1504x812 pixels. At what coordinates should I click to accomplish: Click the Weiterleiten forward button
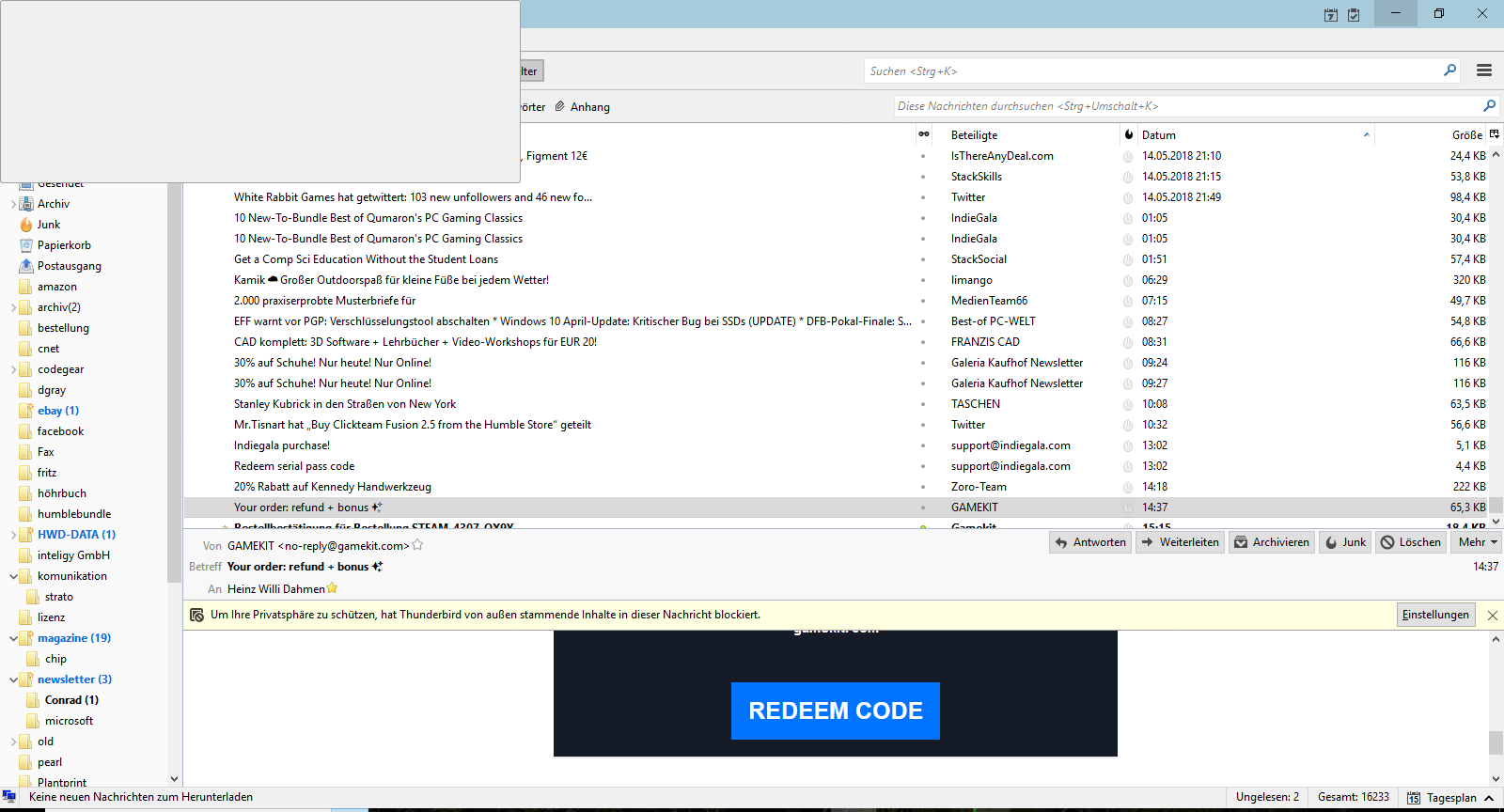[x=1180, y=542]
